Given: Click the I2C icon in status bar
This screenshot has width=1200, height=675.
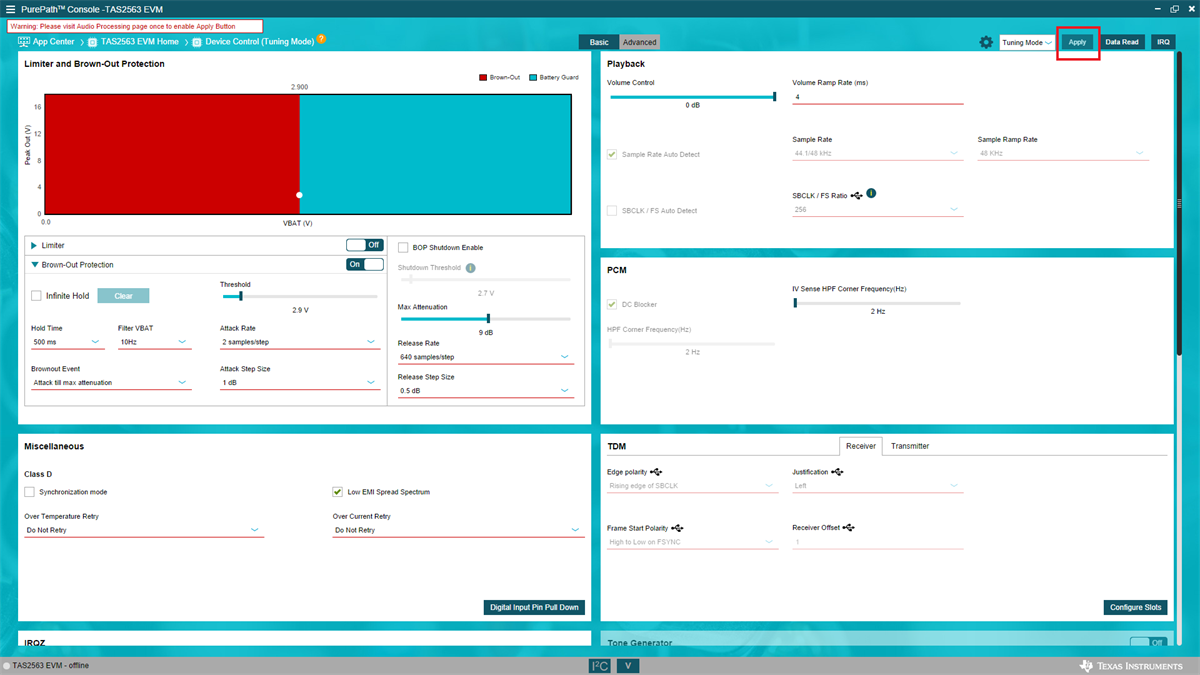Looking at the screenshot, I should point(599,665).
